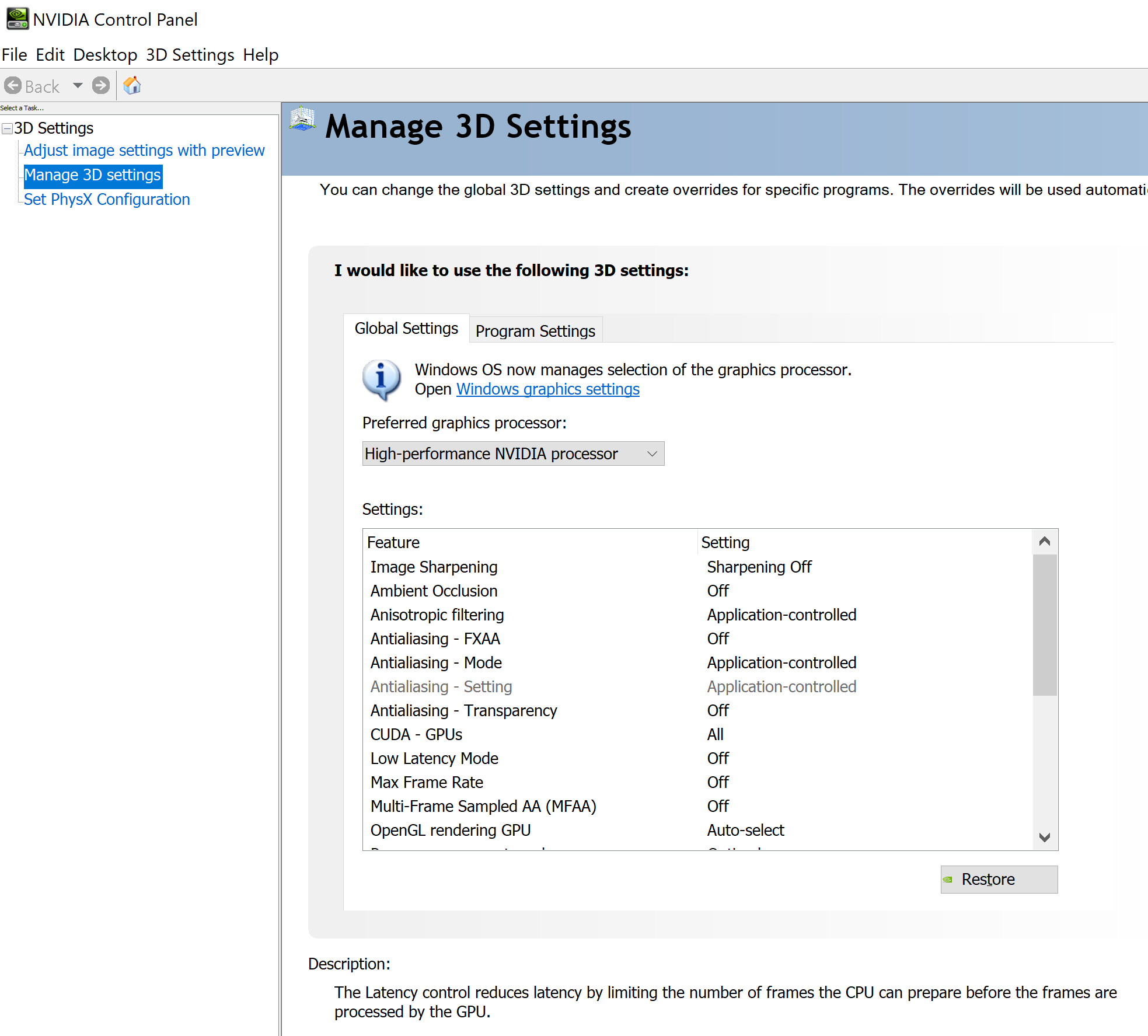Click the settings list scrollbar thumb
The width and height of the screenshot is (1148, 1036).
click(x=1045, y=625)
